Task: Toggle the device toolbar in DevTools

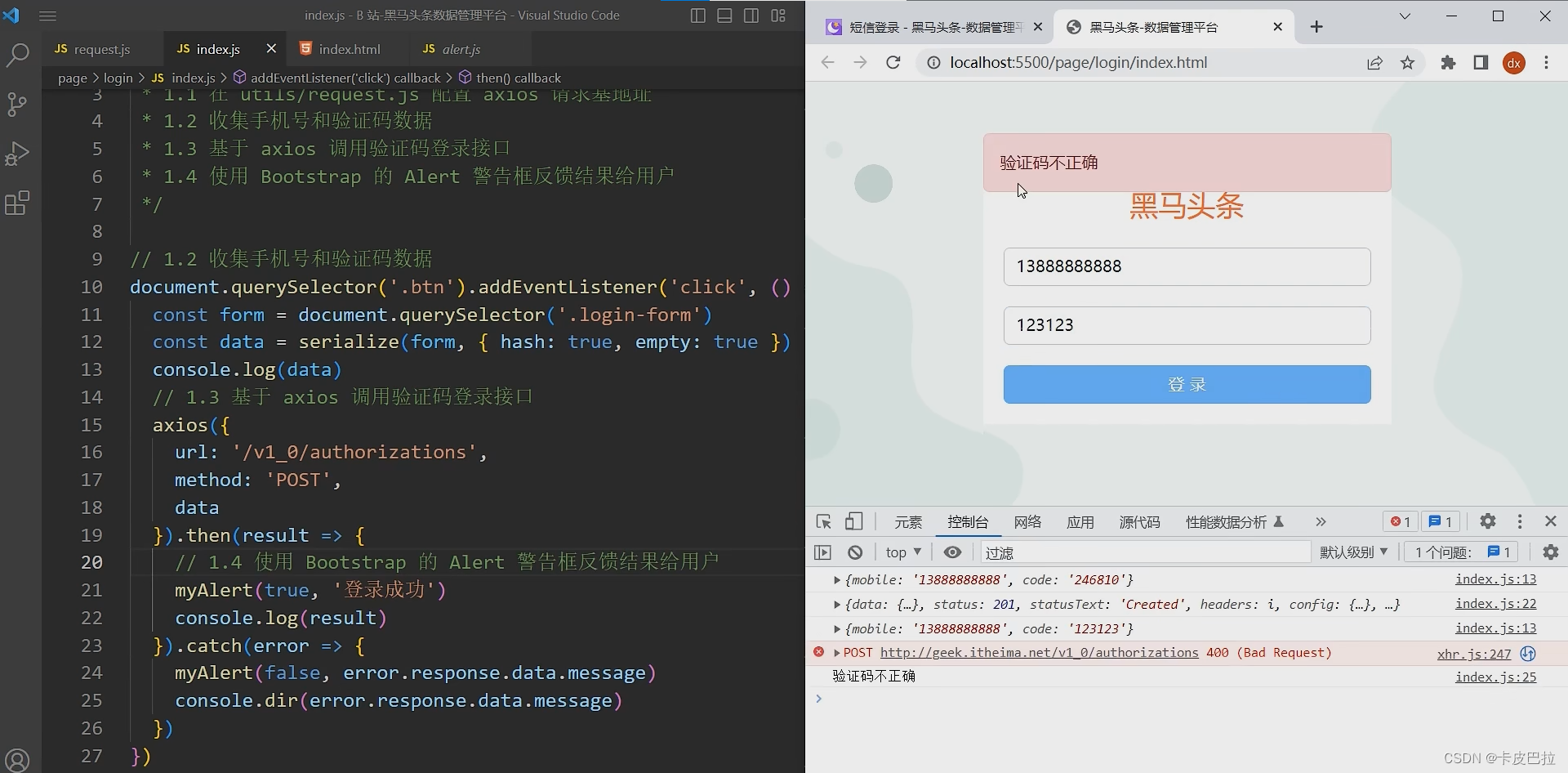Action: [853, 521]
